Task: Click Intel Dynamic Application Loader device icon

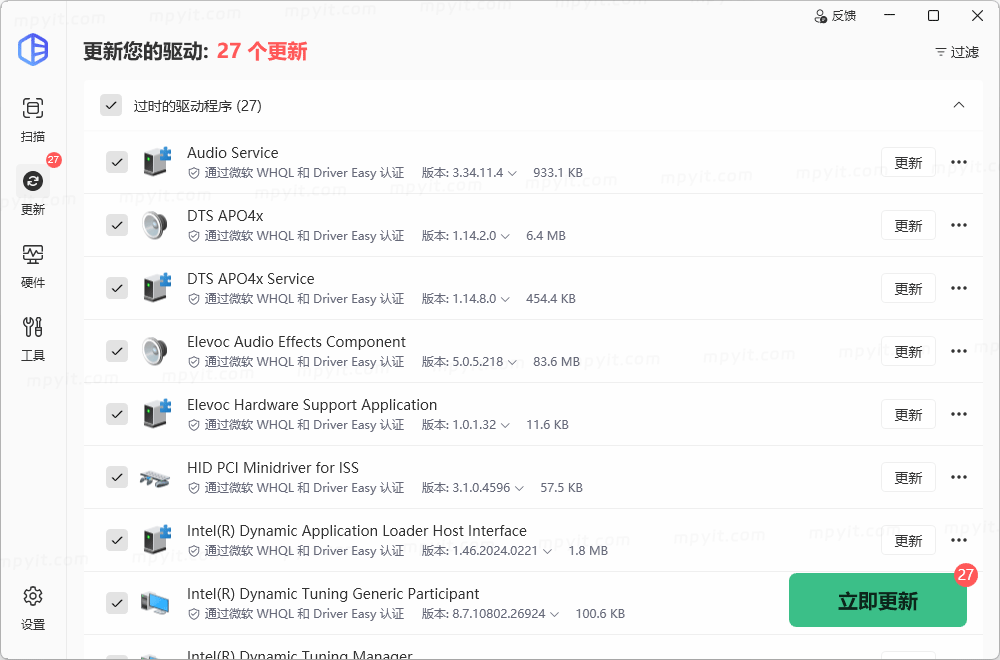Action: click(x=157, y=540)
